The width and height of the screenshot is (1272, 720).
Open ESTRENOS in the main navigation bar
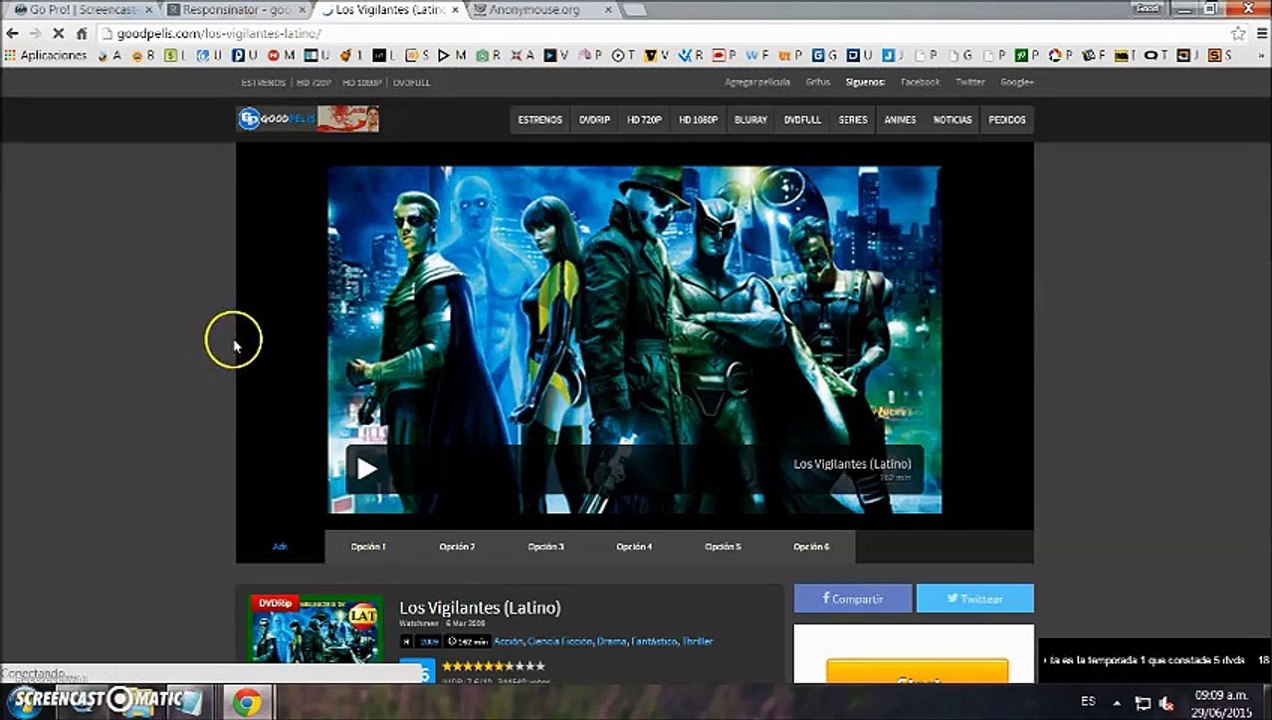coord(540,120)
